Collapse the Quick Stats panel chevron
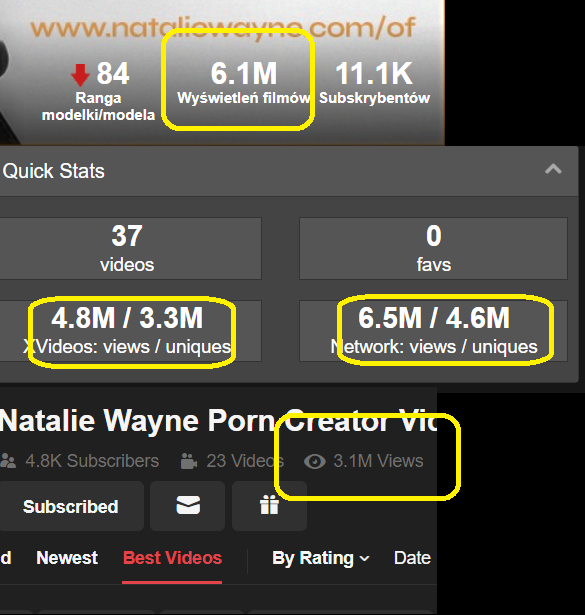The width and height of the screenshot is (585, 615). (x=553, y=169)
